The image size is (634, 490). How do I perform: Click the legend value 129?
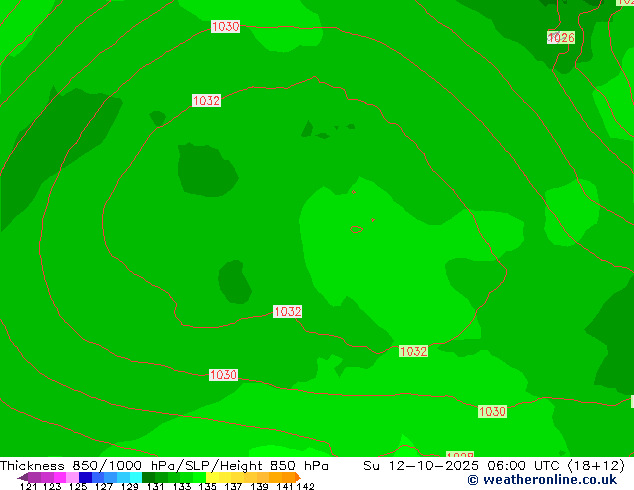tap(130, 486)
